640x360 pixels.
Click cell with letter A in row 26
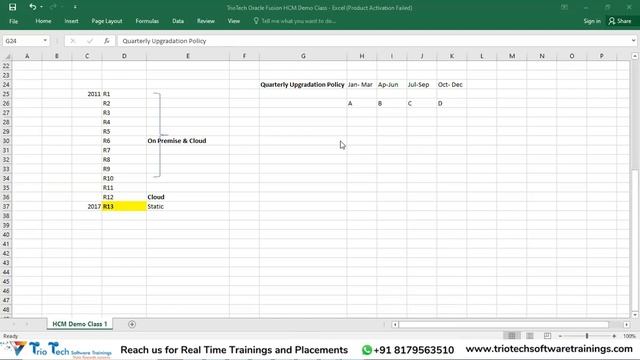pos(362,103)
